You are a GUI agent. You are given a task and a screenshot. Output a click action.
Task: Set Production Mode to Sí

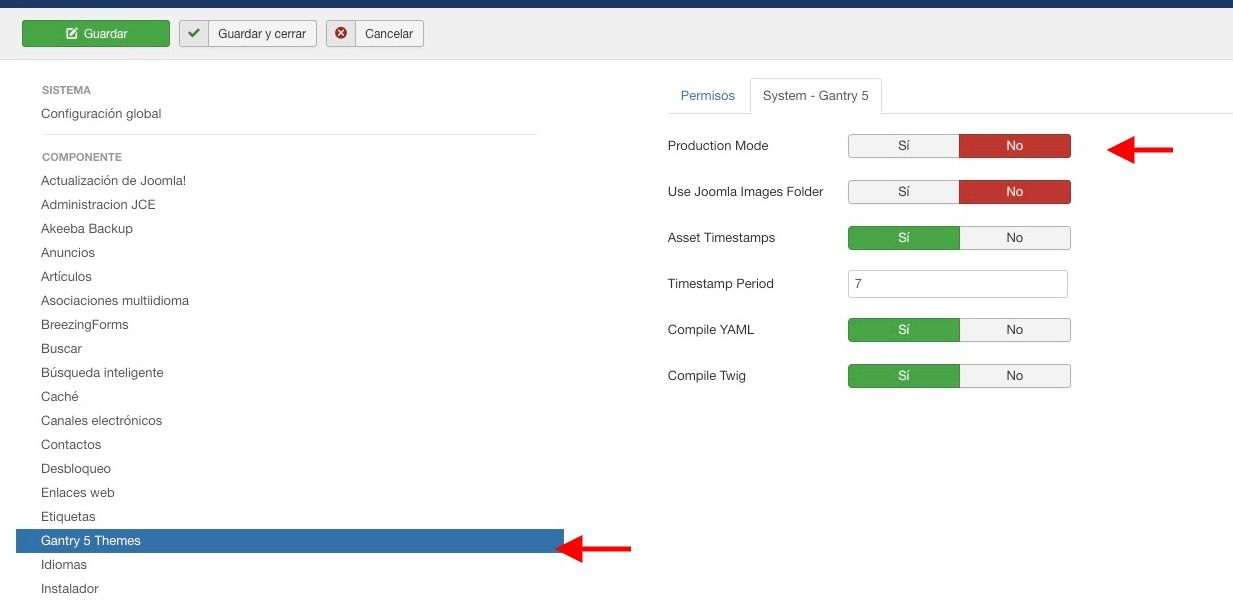click(904, 146)
